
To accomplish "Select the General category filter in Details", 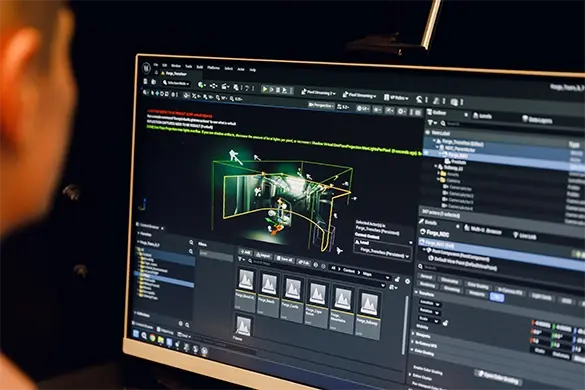I will pos(426,277).
